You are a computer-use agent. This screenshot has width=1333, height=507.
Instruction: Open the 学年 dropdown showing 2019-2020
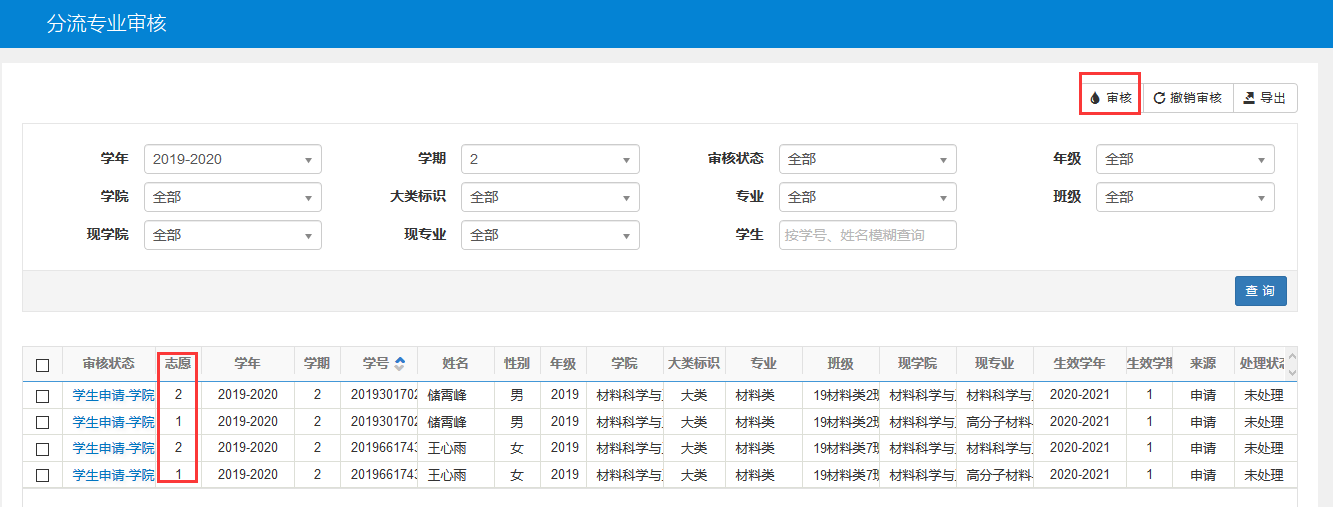(x=233, y=159)
